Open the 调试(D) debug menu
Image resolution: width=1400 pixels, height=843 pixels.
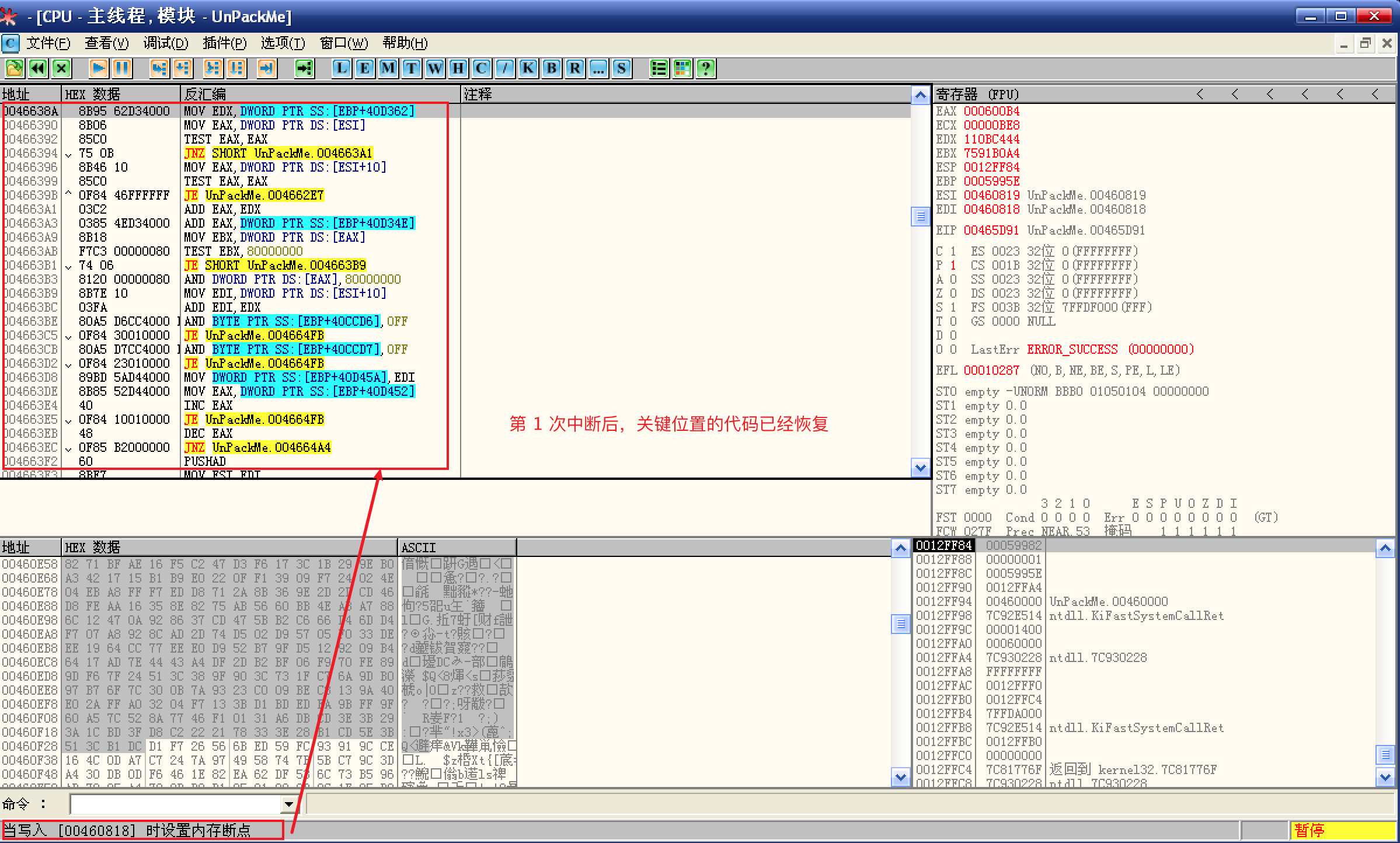[x=166, y=43]
